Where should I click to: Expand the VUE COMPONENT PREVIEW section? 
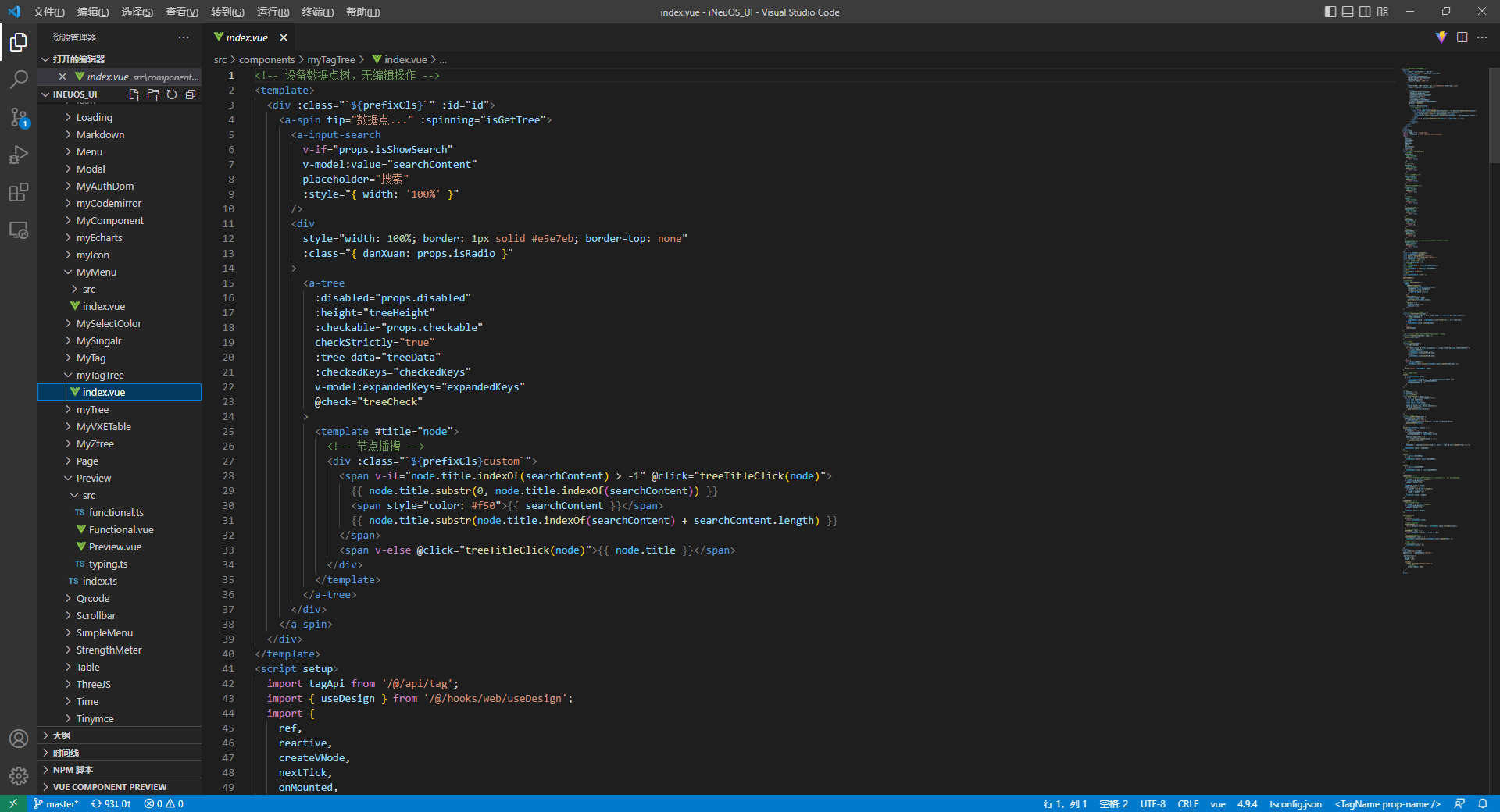120,787
